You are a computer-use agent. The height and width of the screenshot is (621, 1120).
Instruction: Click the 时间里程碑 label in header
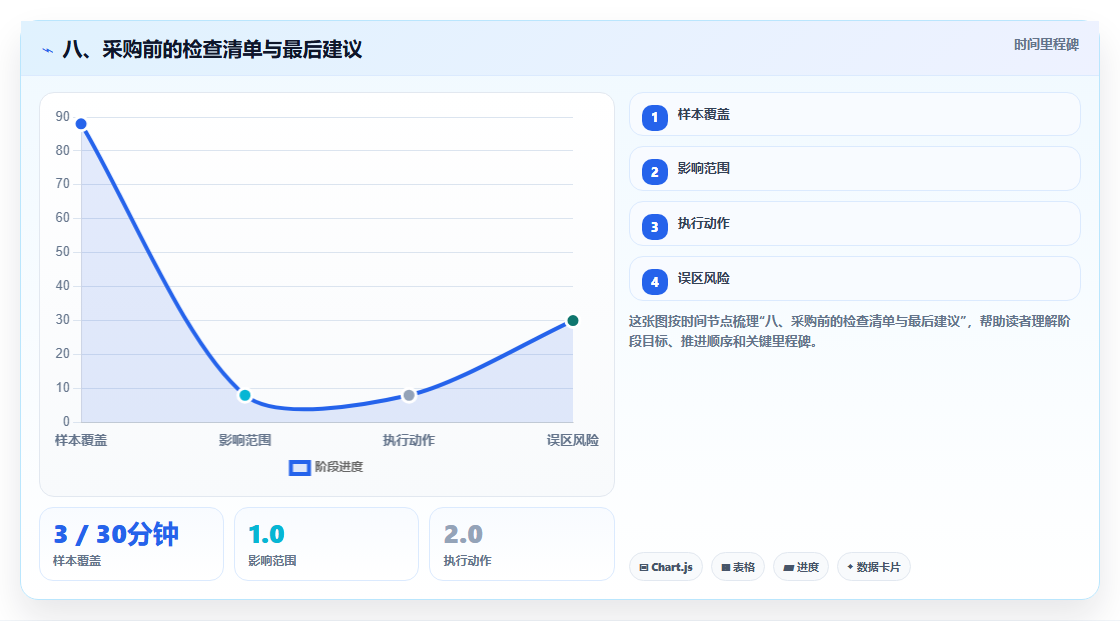(x=1046, y=45)
